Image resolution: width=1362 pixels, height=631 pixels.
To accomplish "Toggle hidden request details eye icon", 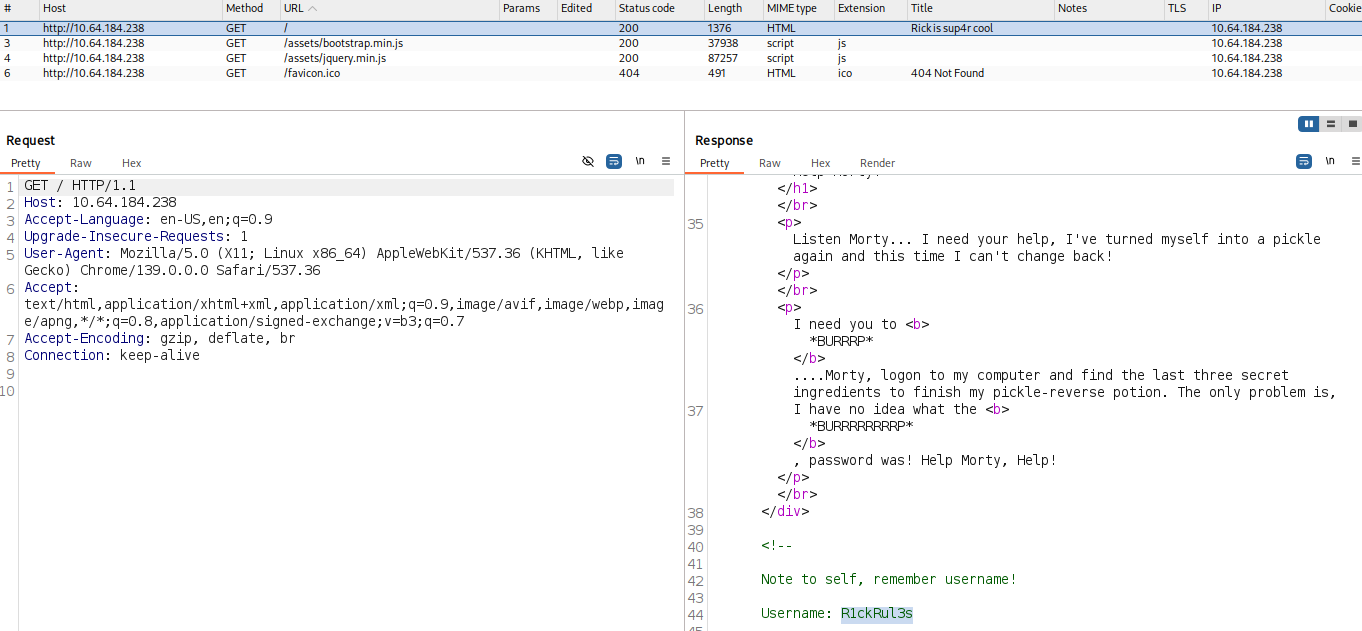I will point(588,161).
